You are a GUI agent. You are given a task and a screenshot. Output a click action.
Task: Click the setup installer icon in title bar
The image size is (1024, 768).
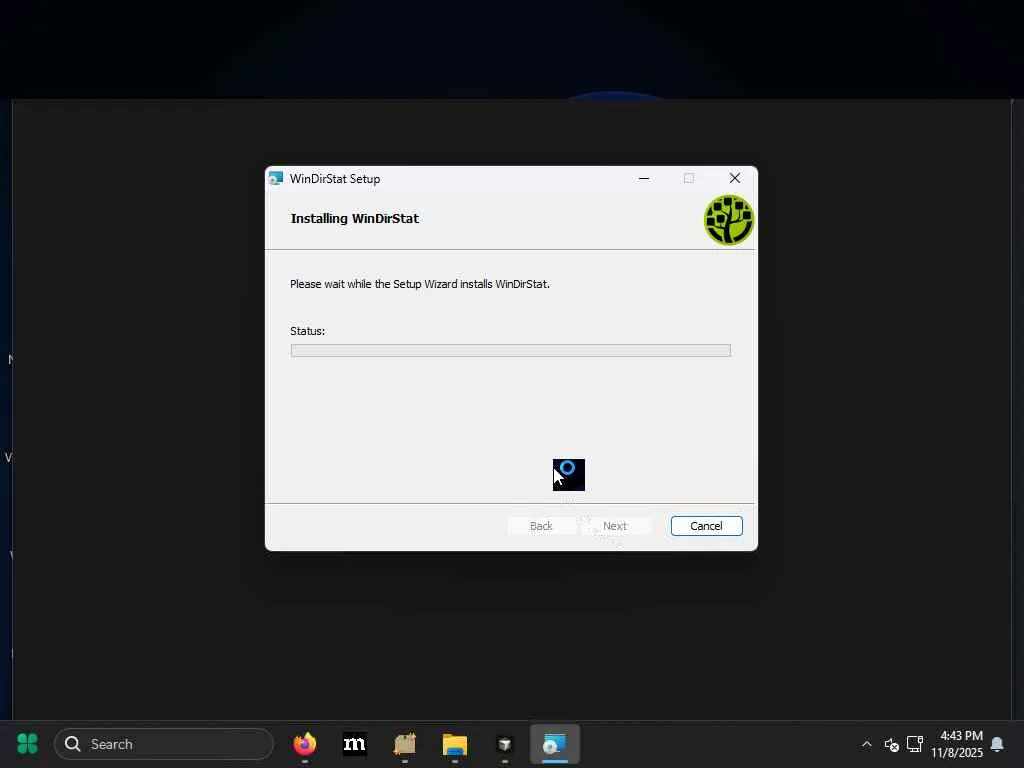[276, 178]
